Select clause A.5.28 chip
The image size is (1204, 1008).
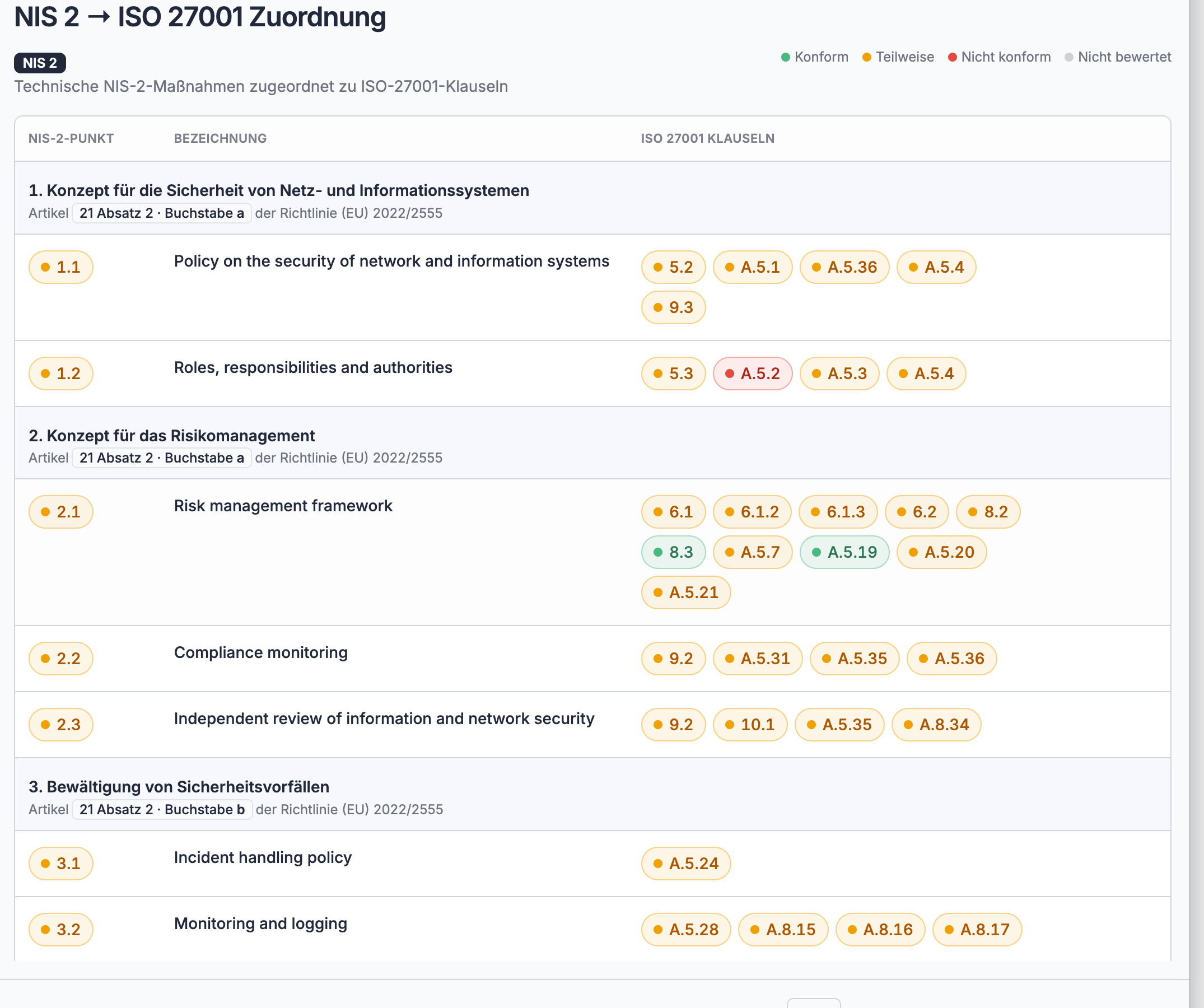687,930
